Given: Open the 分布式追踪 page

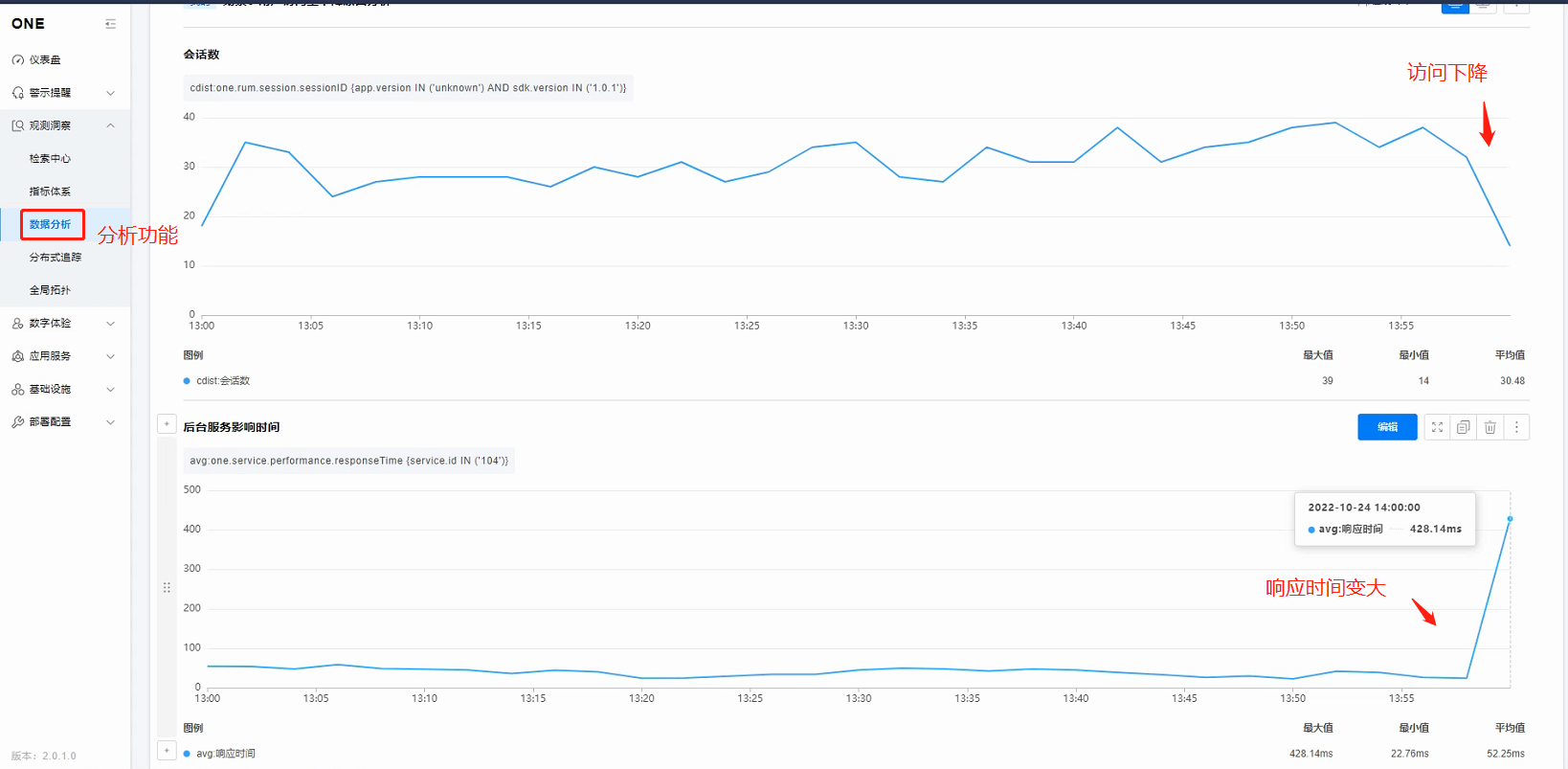Looking at the screenshot, I should tap(55, 258).
